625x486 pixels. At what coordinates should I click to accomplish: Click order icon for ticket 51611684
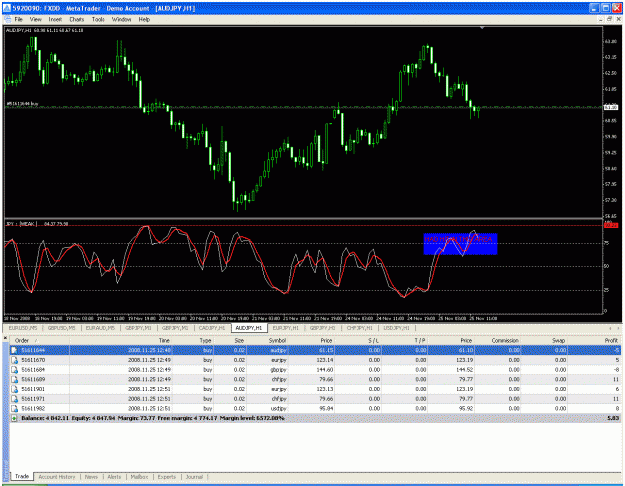click(x=14, y=370)
